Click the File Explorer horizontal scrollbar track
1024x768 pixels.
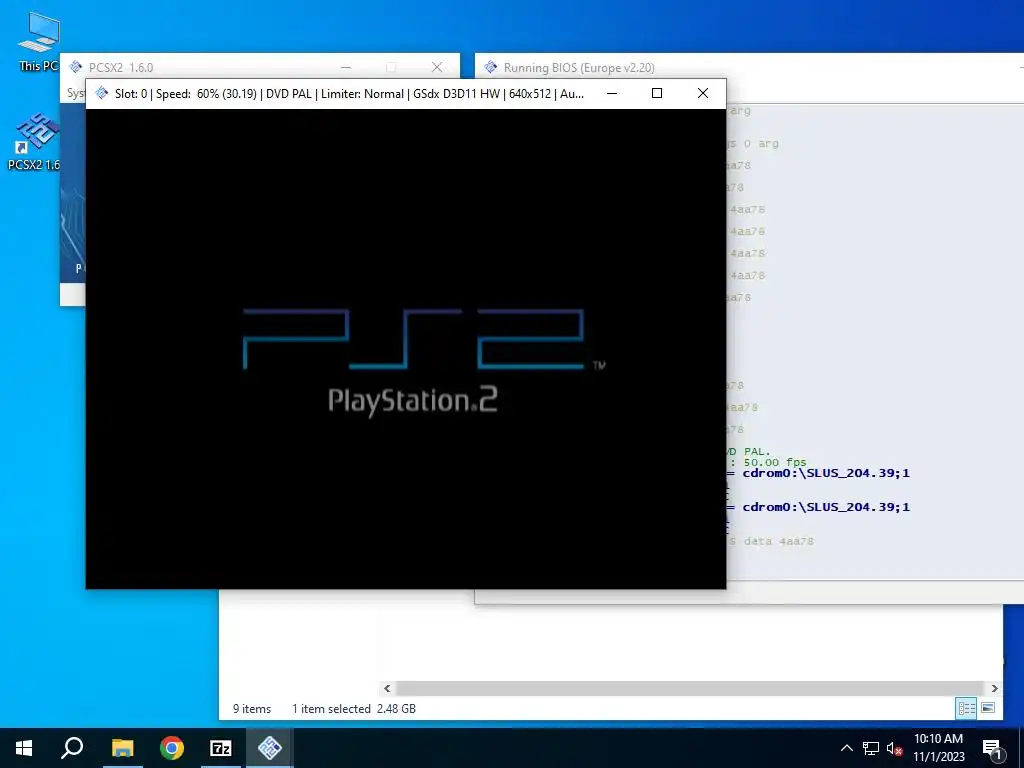pyautogui.click(x=690, y=688)
